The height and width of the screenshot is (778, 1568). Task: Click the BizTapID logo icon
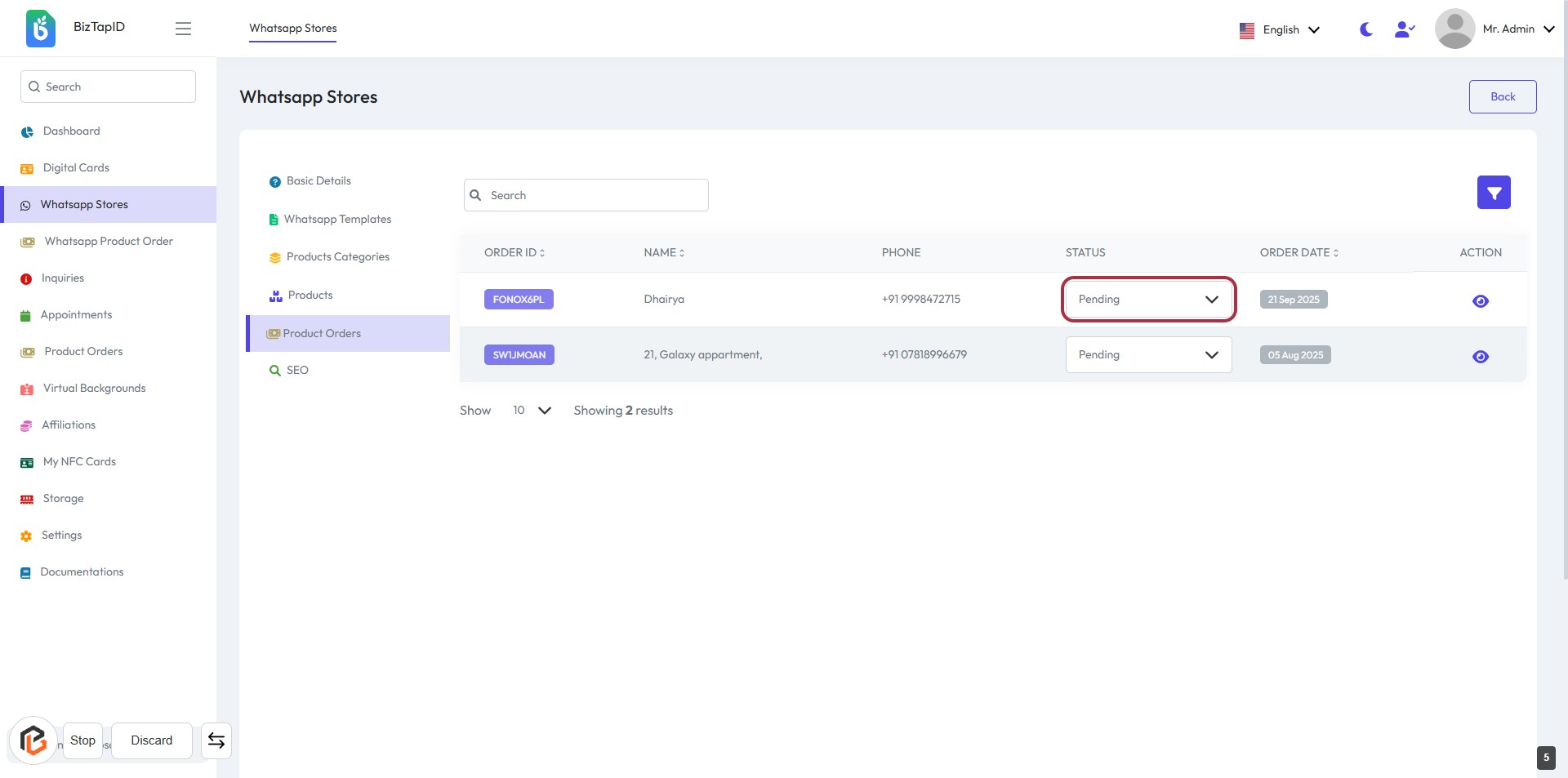point(41,29)
